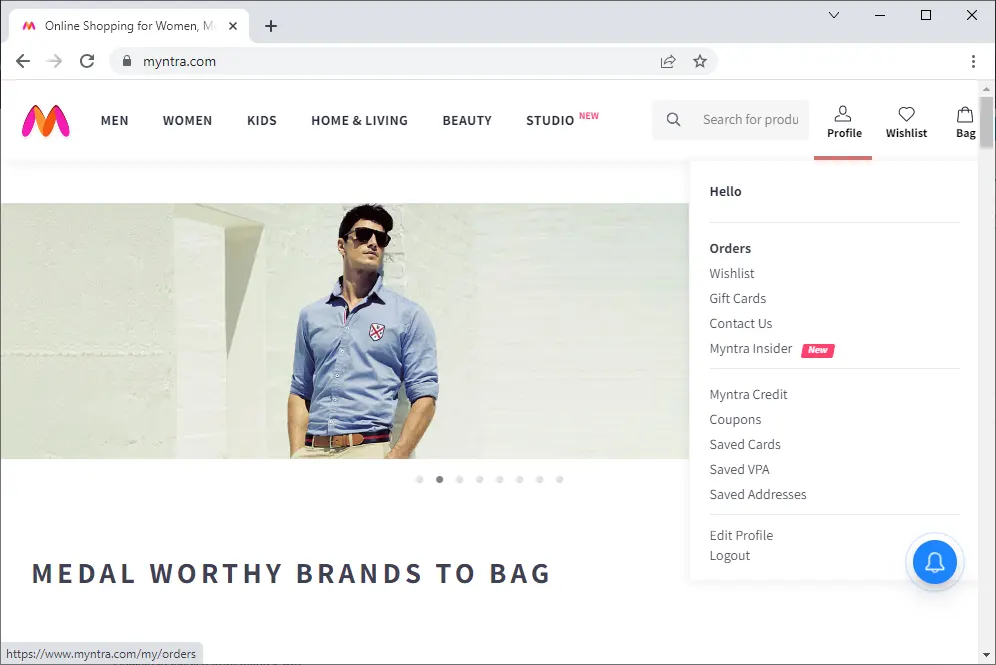Open Coupons in the profile dropdown
Screen dimensions: 996x665
coord(735,420)
